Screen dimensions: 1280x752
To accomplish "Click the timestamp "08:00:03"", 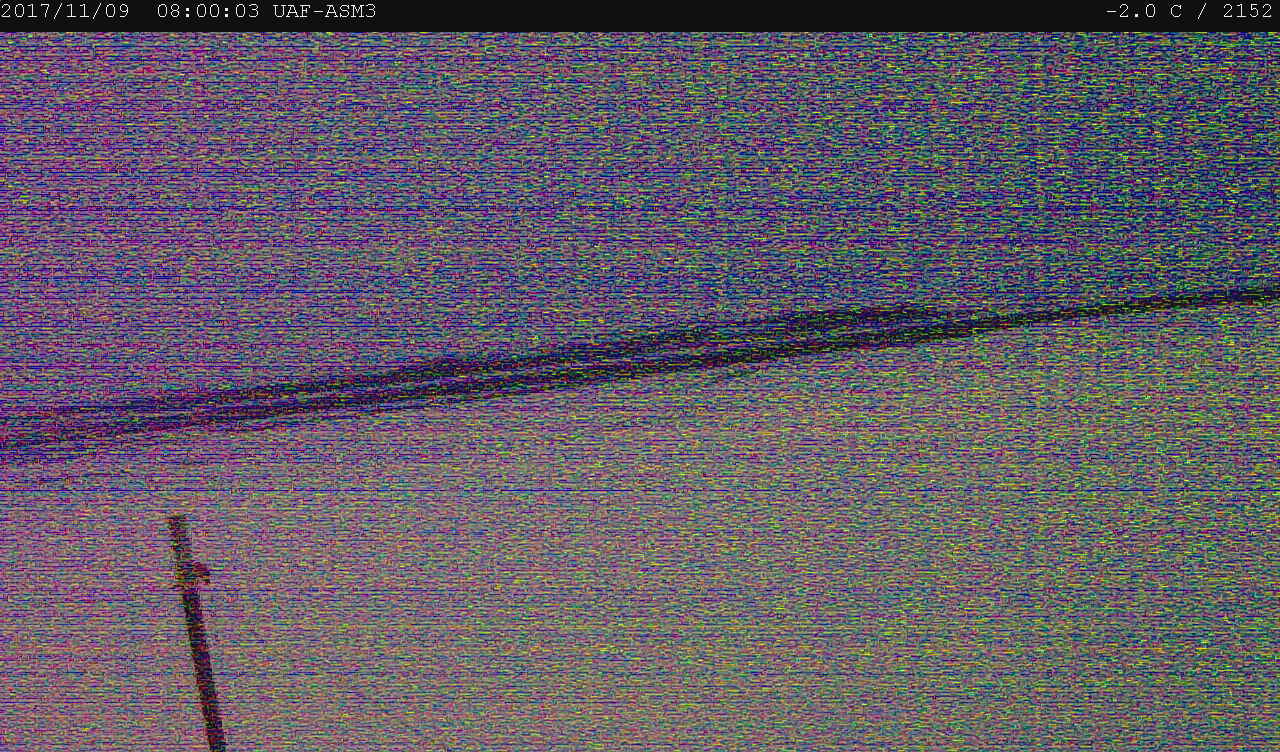I will (208, 12).
